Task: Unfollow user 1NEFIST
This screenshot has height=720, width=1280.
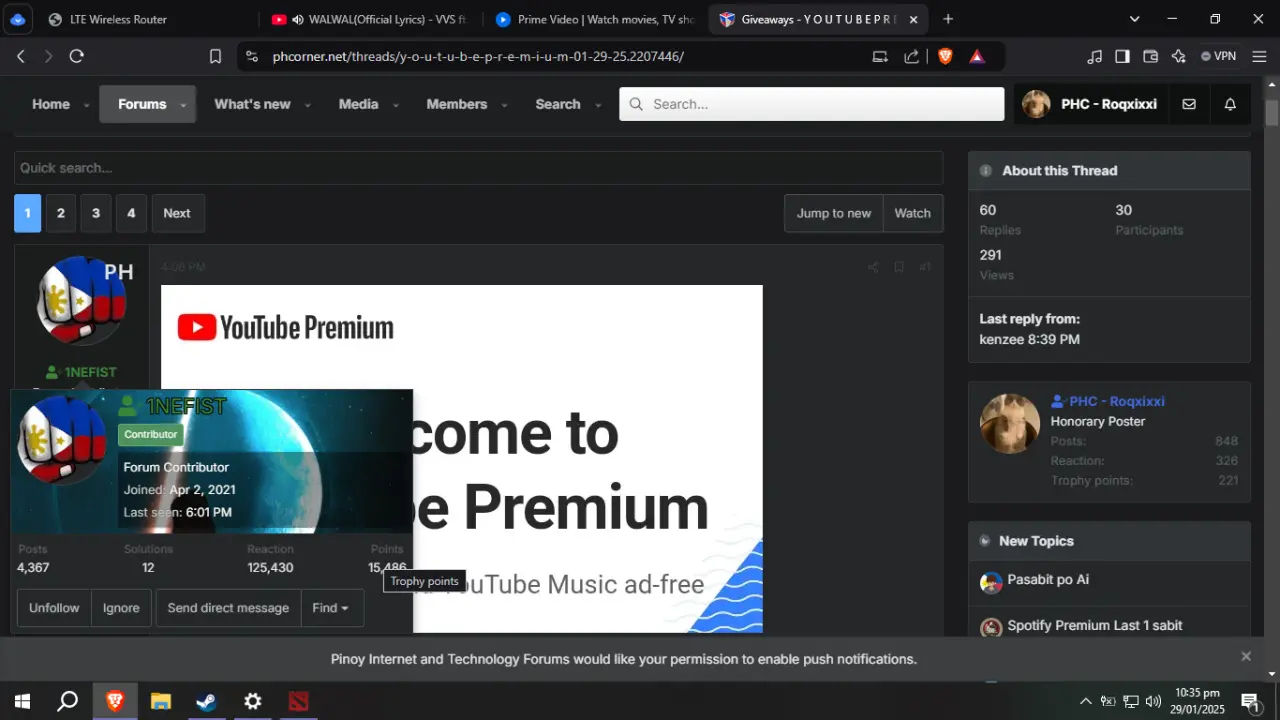Action: 54,608
